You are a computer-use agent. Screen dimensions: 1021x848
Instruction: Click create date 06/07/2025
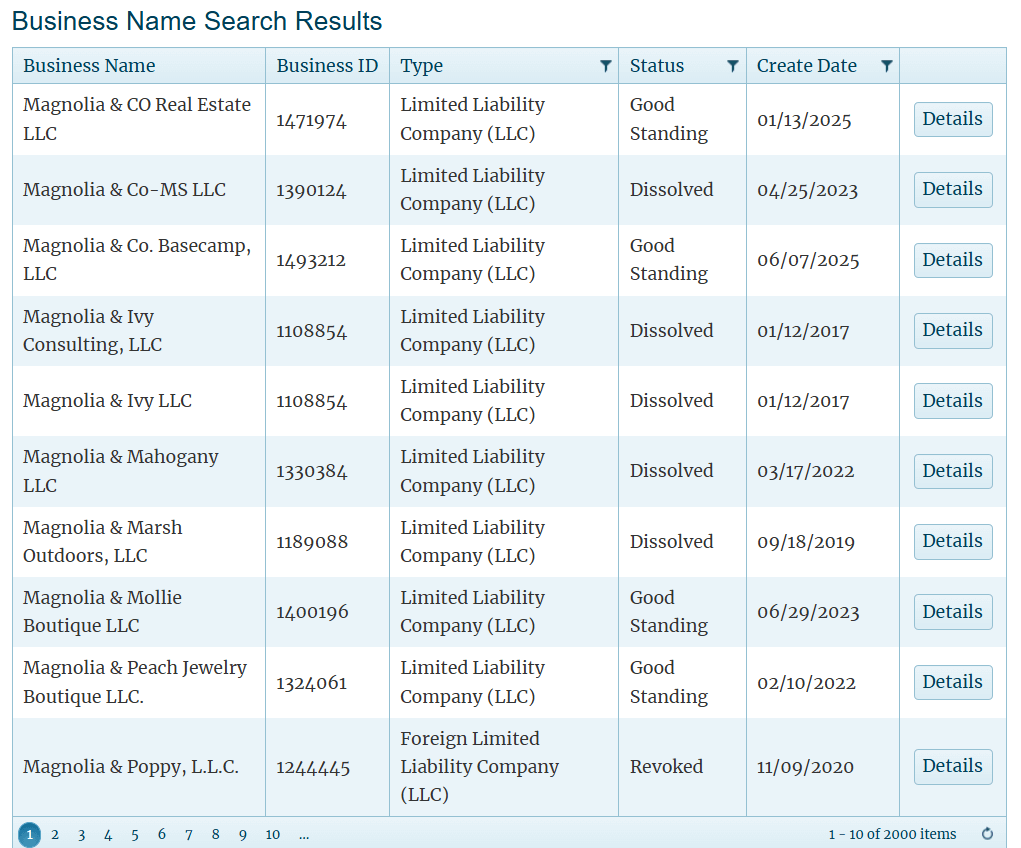click(808, 261)
